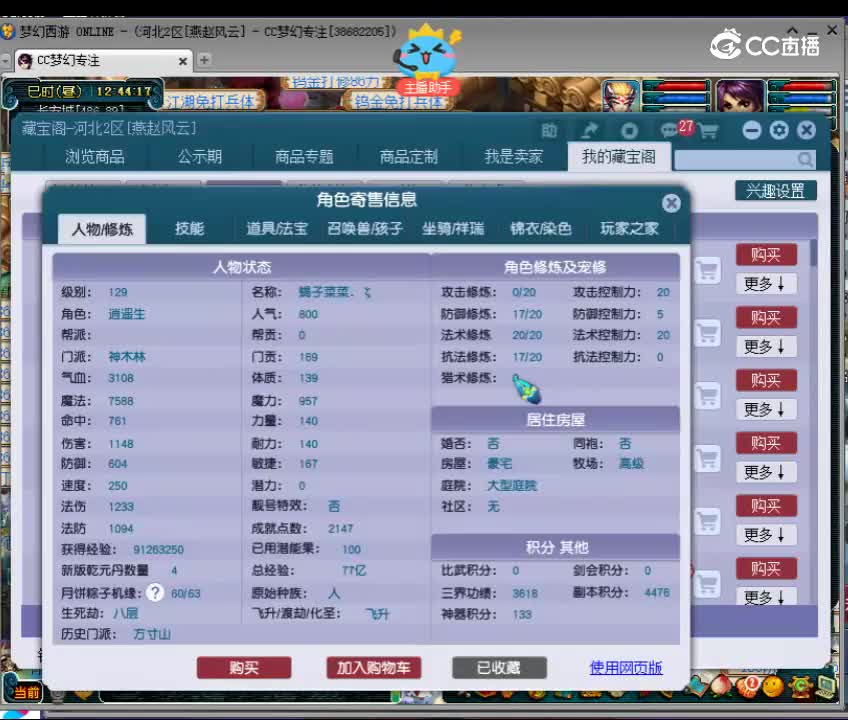Click the 总经验 value 77亿
Screen dimensions: 848x720
point(354,571)
